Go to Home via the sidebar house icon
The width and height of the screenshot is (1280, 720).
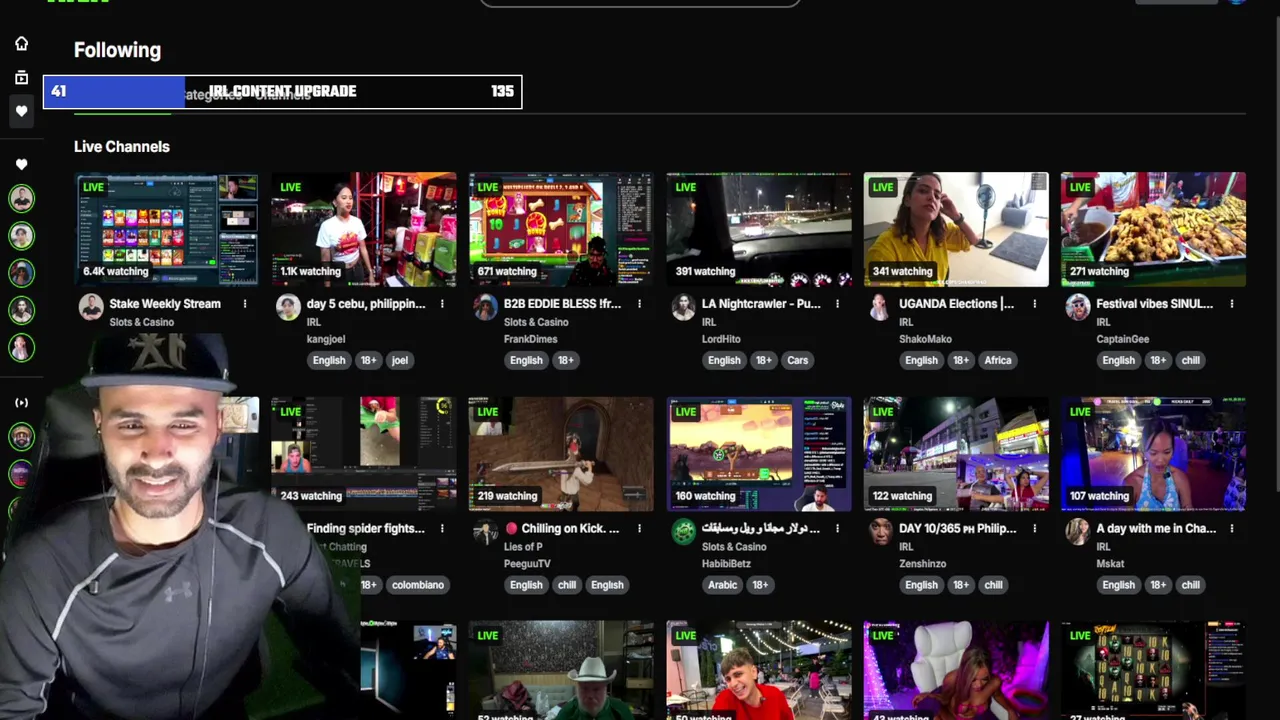click(x=21, y=43)
